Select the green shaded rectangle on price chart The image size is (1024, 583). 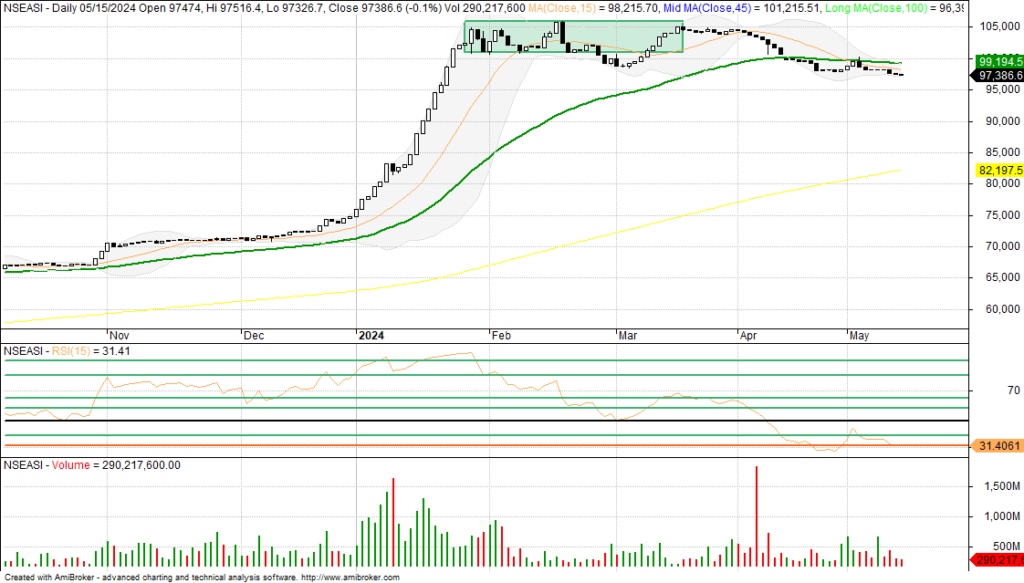pyautogui.click(x=573, y=37)
